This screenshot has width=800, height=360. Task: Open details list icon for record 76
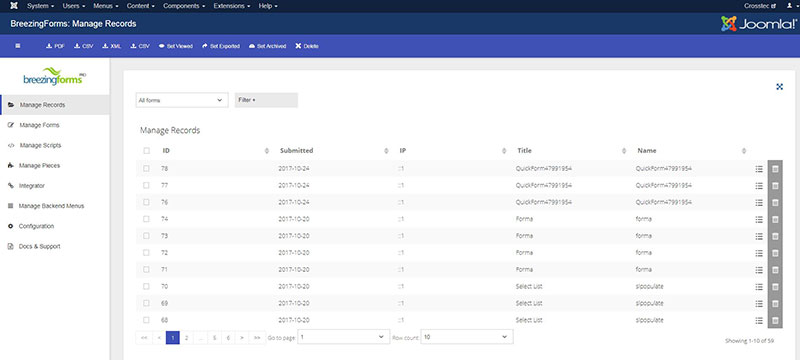point(759,202)
